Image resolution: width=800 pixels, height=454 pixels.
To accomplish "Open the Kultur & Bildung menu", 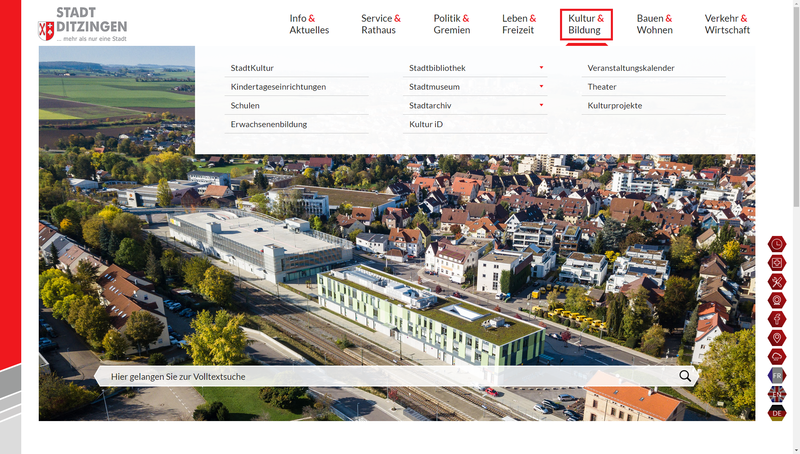I will (x=586, y=24).
